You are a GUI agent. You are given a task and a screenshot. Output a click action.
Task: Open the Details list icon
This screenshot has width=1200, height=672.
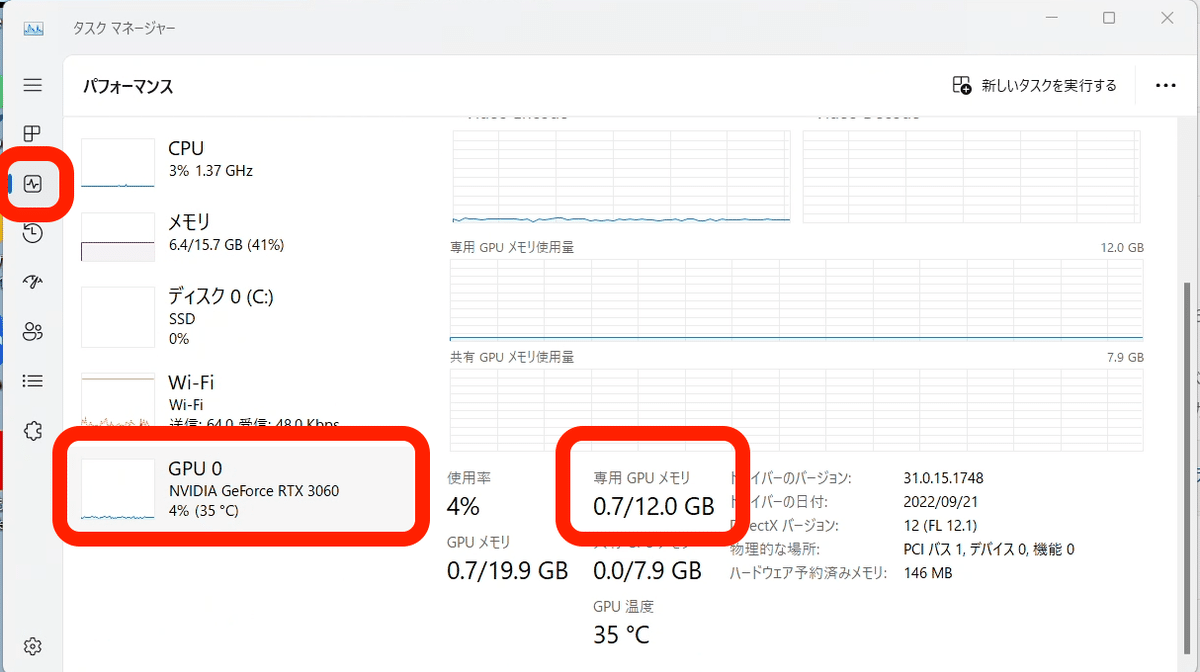[32, 381]
